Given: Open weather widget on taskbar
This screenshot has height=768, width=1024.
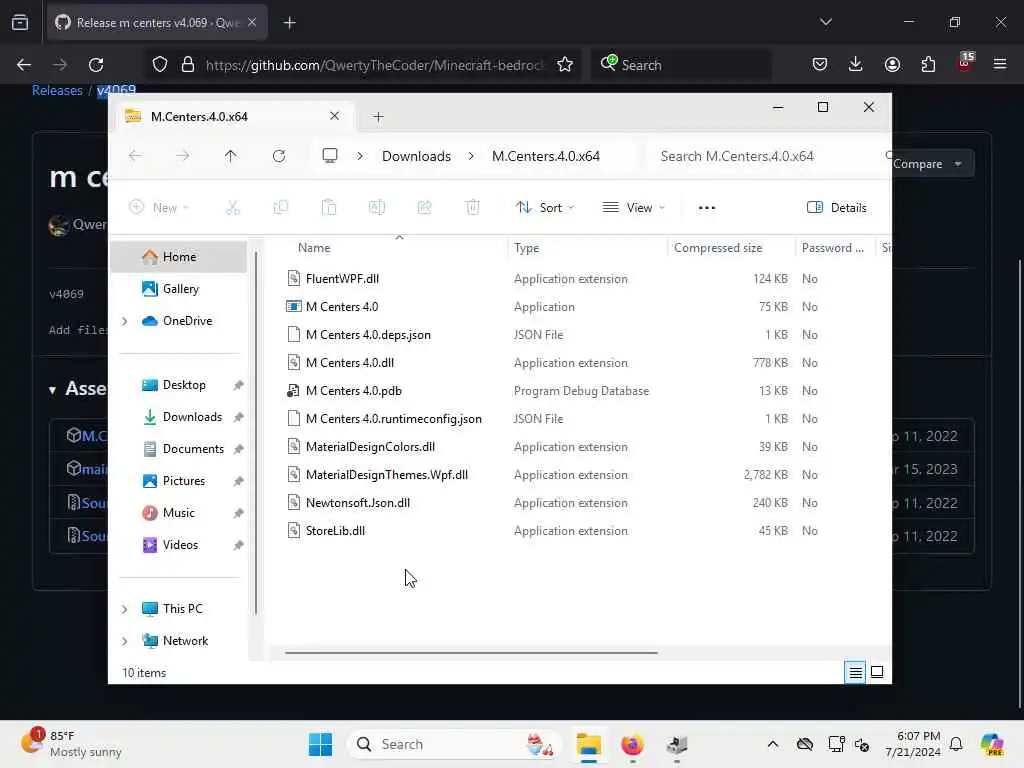Looking at the screenshot, I should (x=72, y=744).
